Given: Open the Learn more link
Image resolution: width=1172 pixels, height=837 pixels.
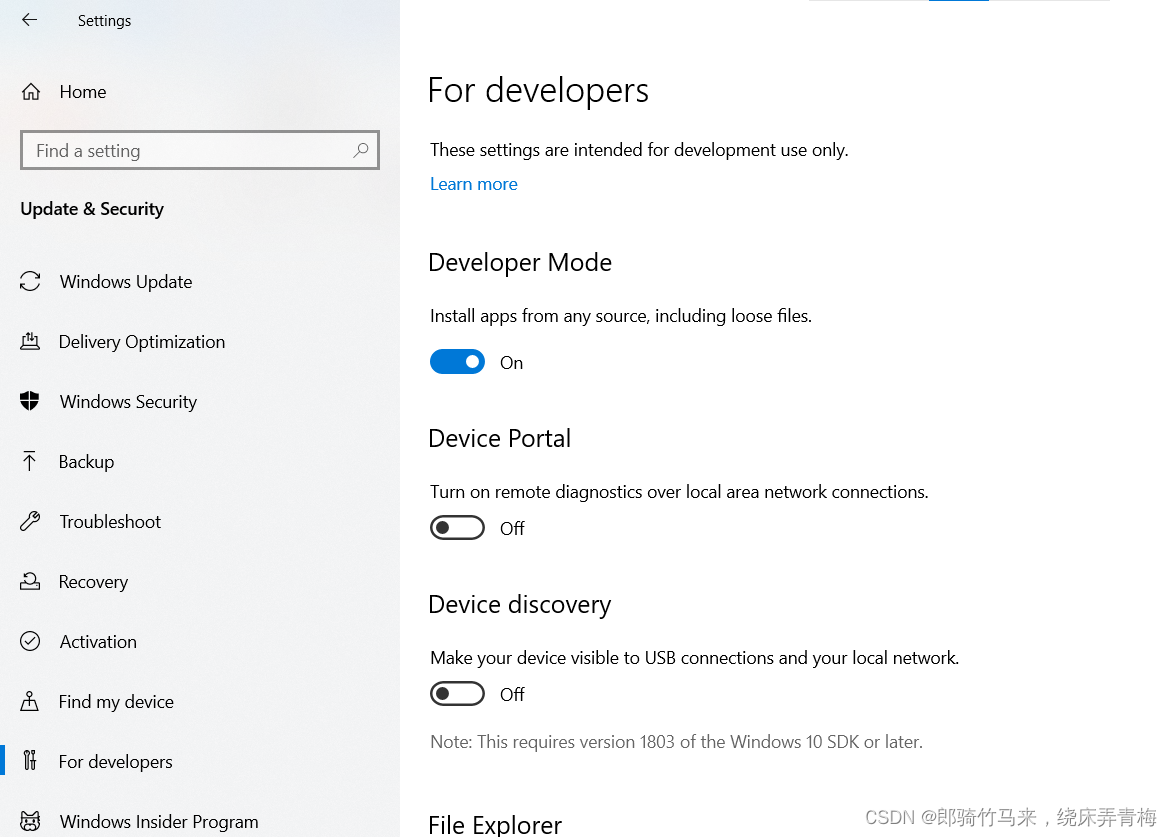Looking at the screenshot, I should click(x=473, y=184).
